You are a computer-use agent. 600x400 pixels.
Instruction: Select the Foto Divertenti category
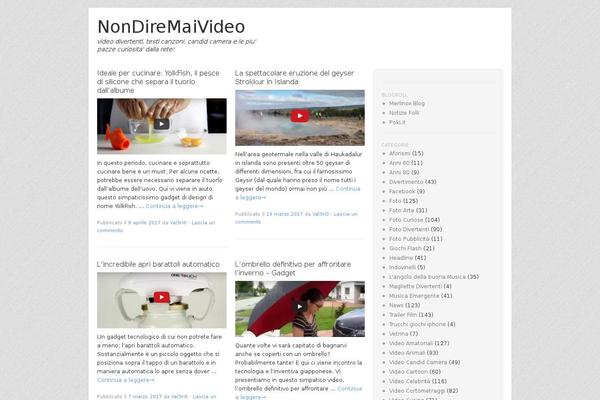[x=409, y=229]
